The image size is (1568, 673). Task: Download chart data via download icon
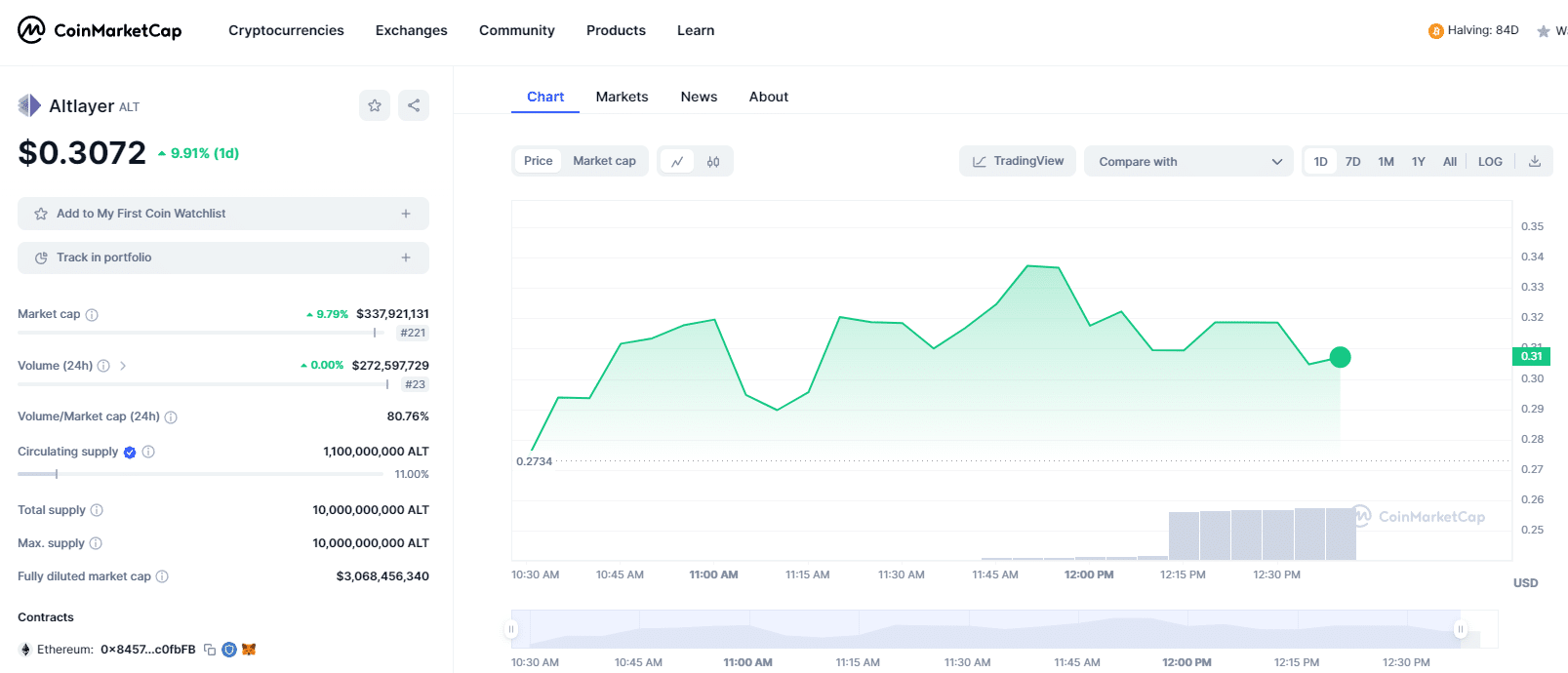(x=1535, y=162)
